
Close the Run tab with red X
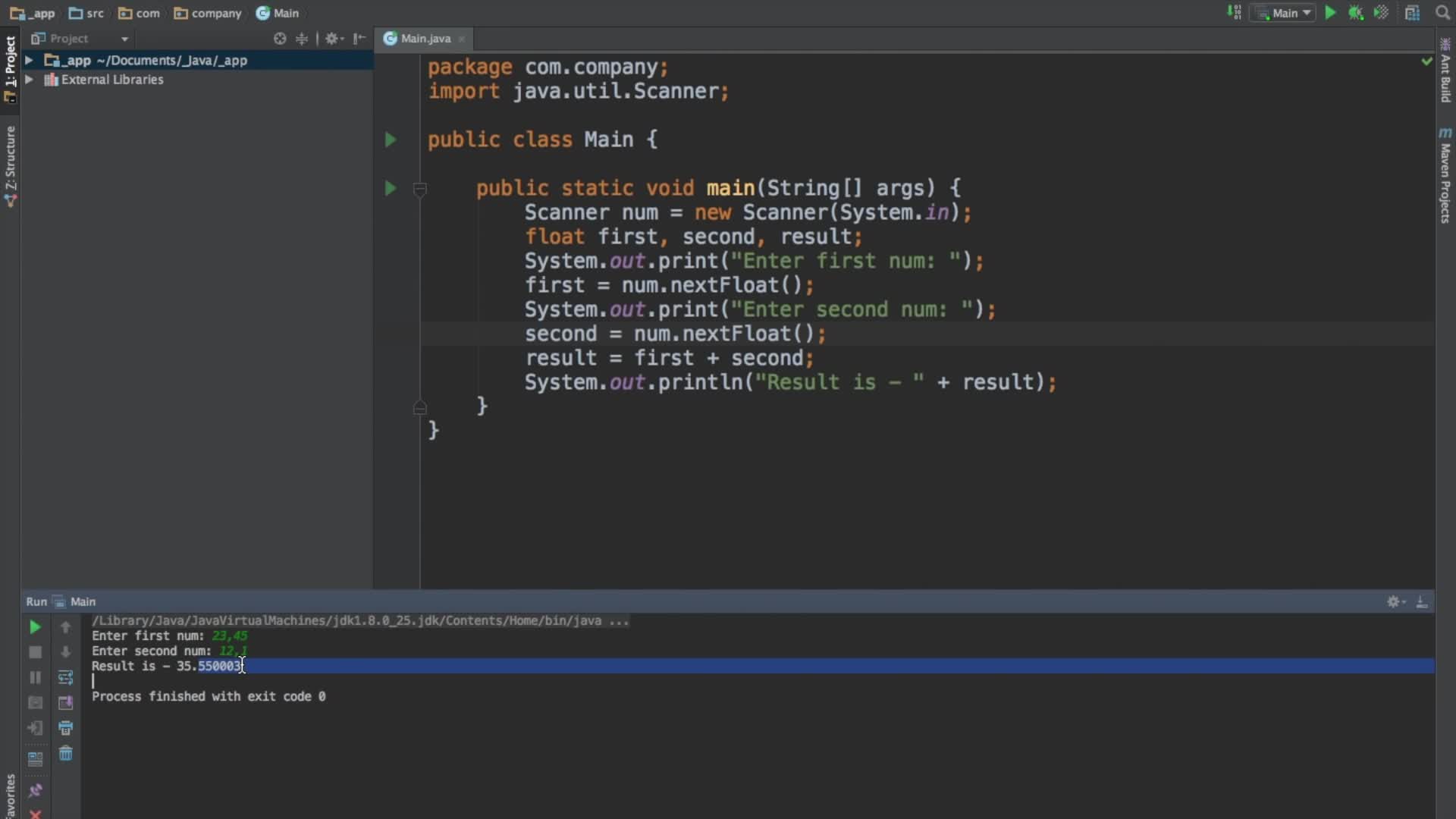[x=35, y=814]
